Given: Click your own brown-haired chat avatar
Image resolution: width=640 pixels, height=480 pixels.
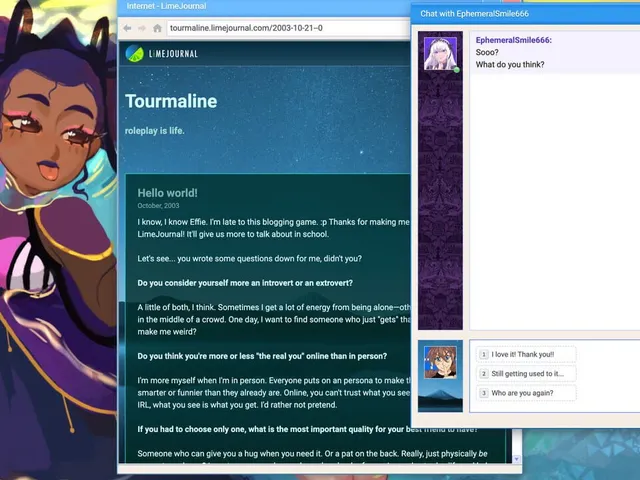Looking at the screenshot, I should pyautogui.click(x=440, y=362).
